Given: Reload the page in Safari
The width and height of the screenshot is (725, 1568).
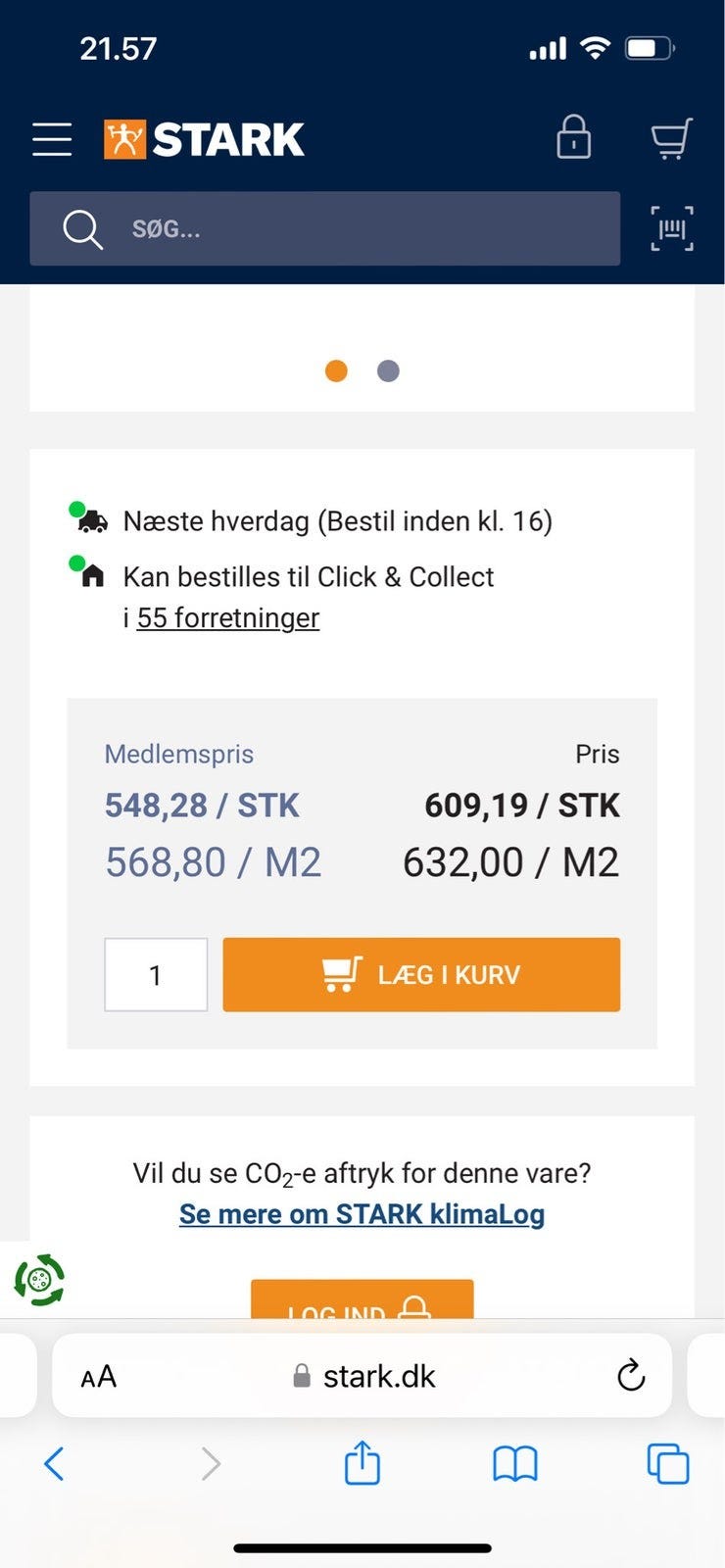Looking at the screenshot, I should point(631,1375).
